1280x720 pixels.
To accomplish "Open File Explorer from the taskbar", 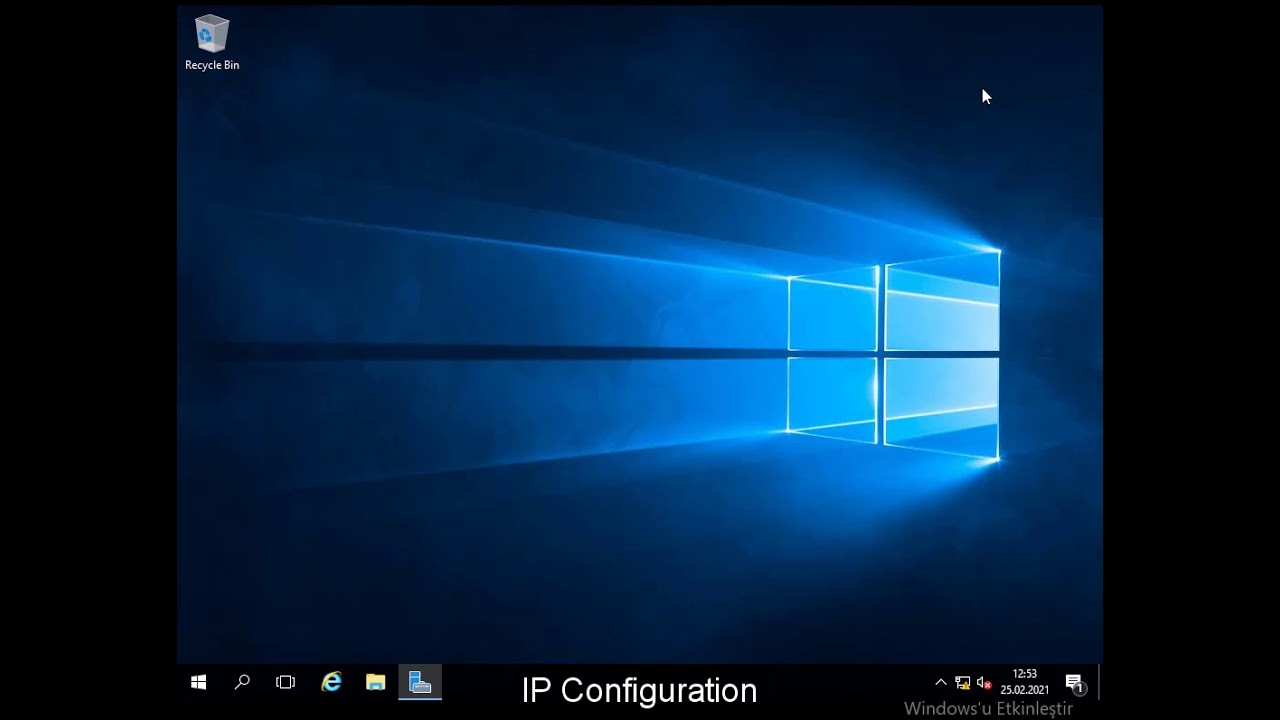I will [x=376, y=682].
